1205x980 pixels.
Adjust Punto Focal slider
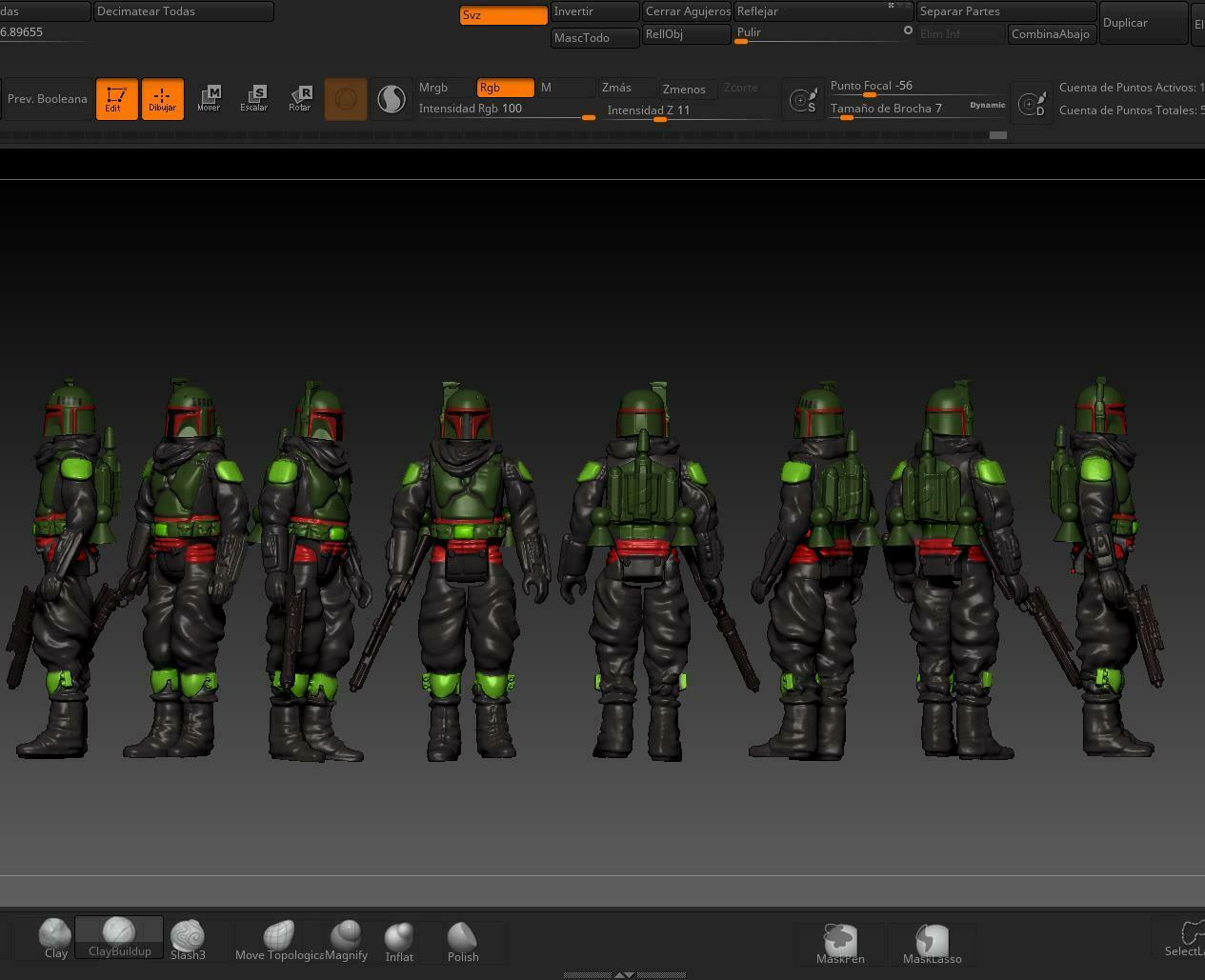[917, 87]
